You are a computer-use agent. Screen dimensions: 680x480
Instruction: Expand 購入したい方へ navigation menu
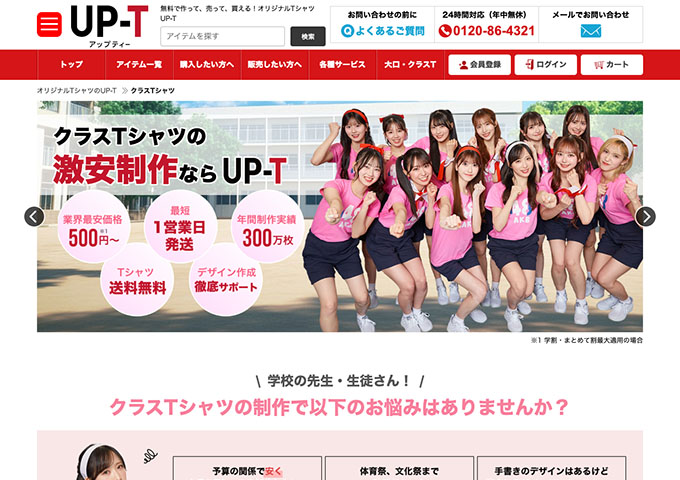207,65
